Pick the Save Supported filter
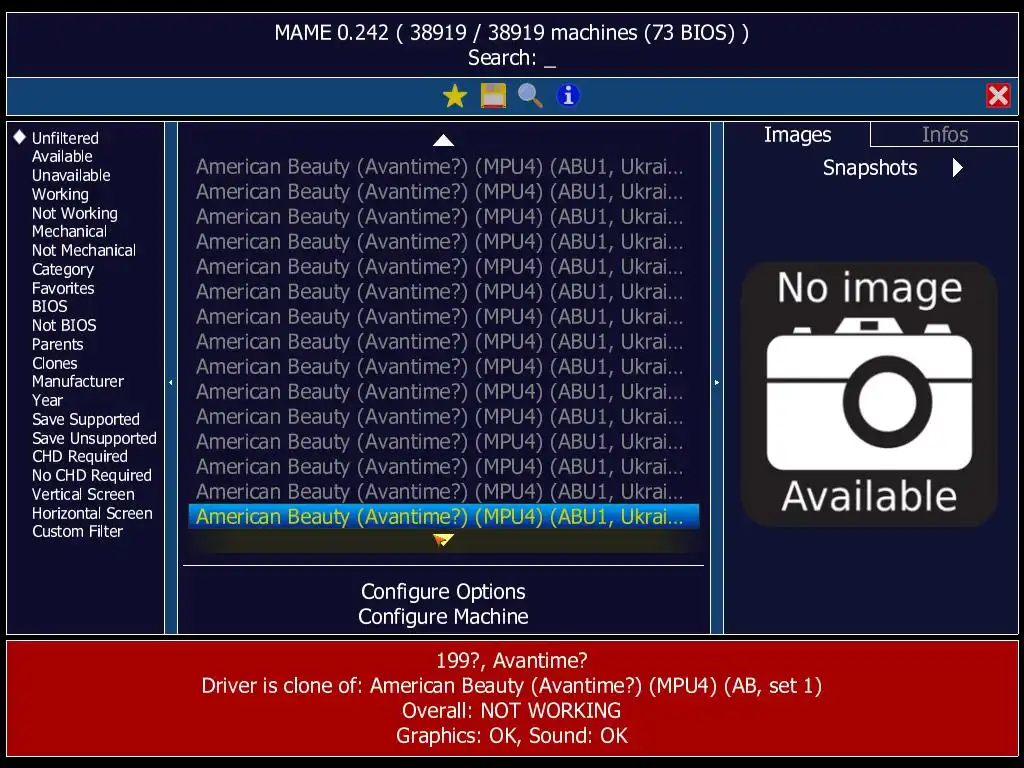 coord(86,420)
